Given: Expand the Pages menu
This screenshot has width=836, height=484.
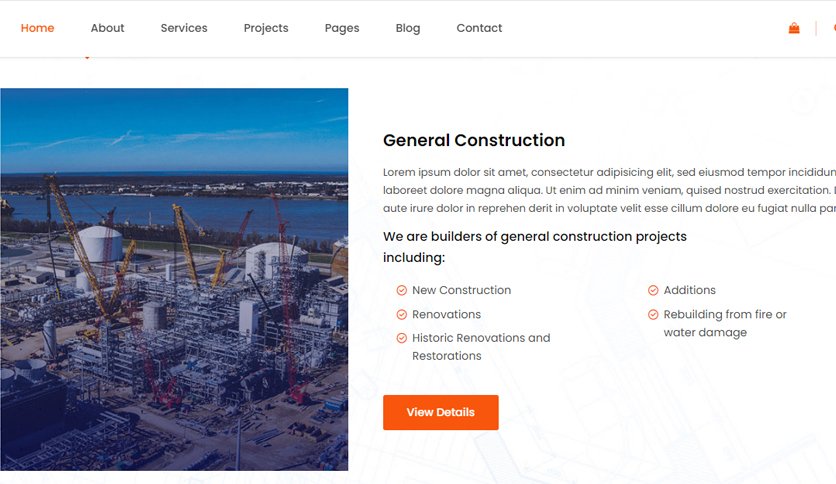Looking at the screenshot, I should (x=342, y=28).
